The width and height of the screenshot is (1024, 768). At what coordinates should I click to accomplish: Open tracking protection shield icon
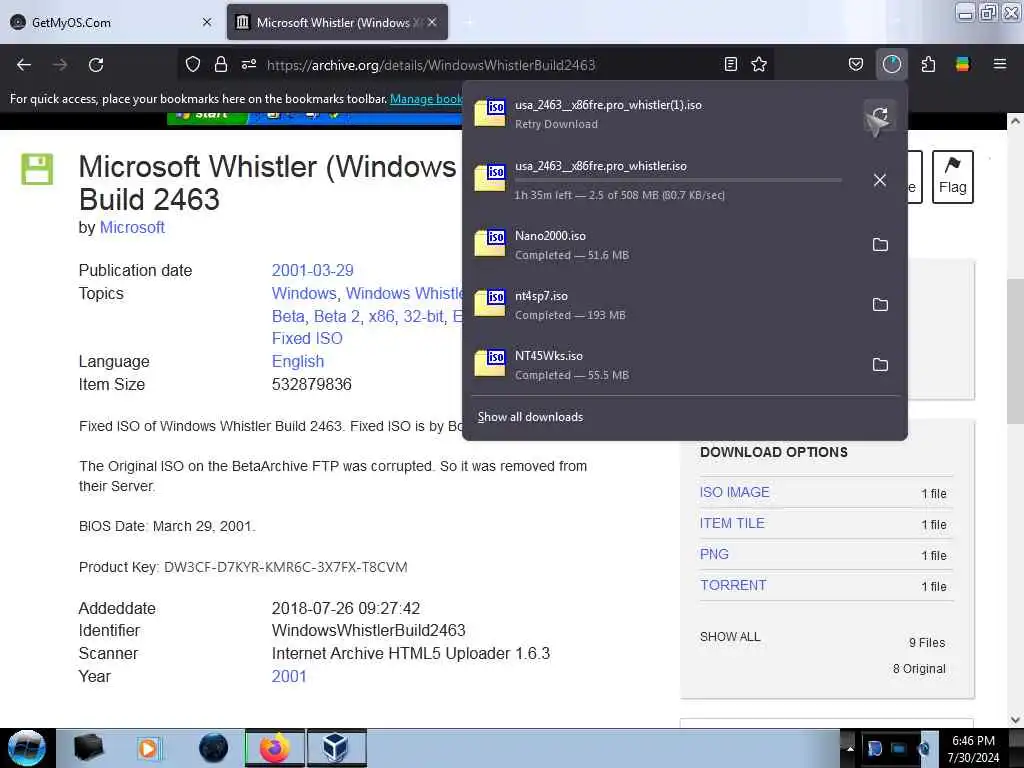[x=193, y=65]
